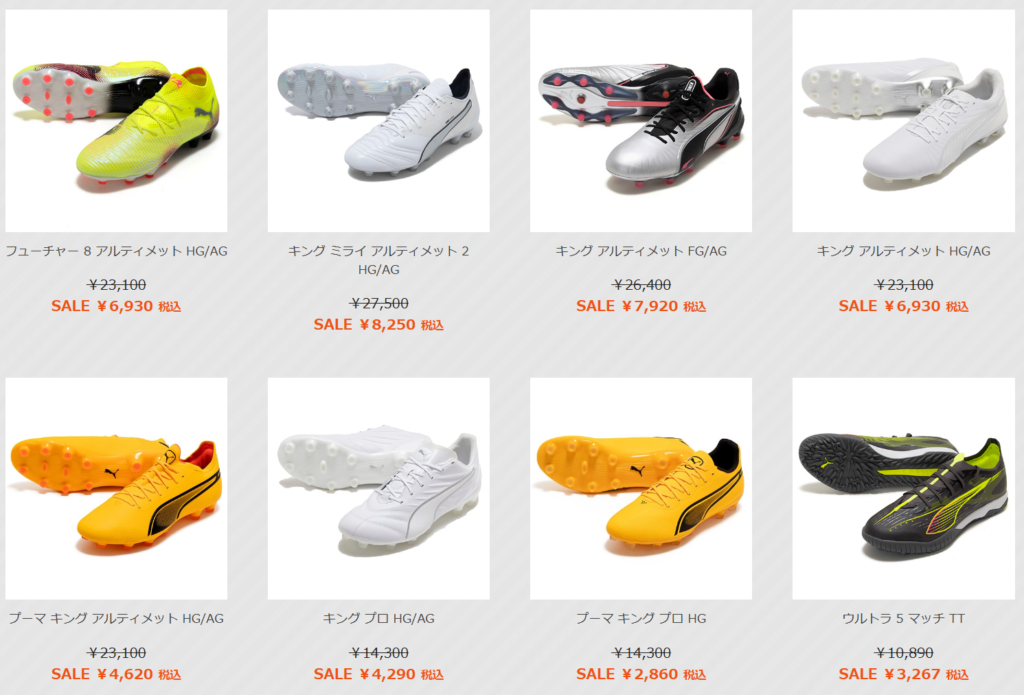Click the SALE ¥8,250 price text
Image resolution: width=1024 pixels, height=695 pixels.
(x=379, y=325)
